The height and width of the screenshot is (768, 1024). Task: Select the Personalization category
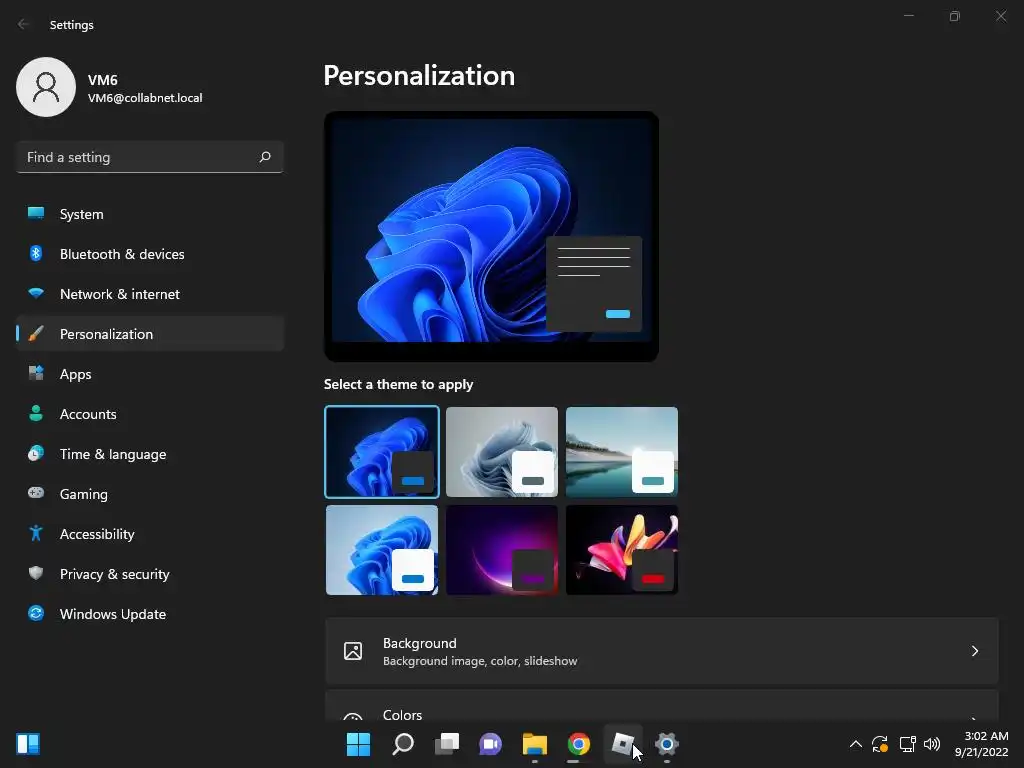[150, 334]
